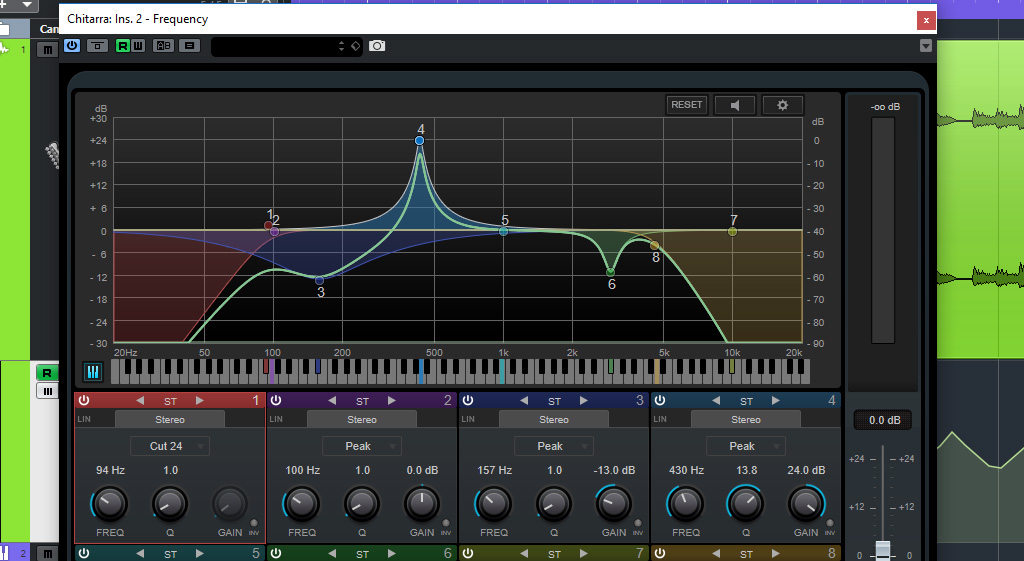Click band 2 left processing mode arrow
The height and width of the screenshot is (561, 1024).
(332, 400)
